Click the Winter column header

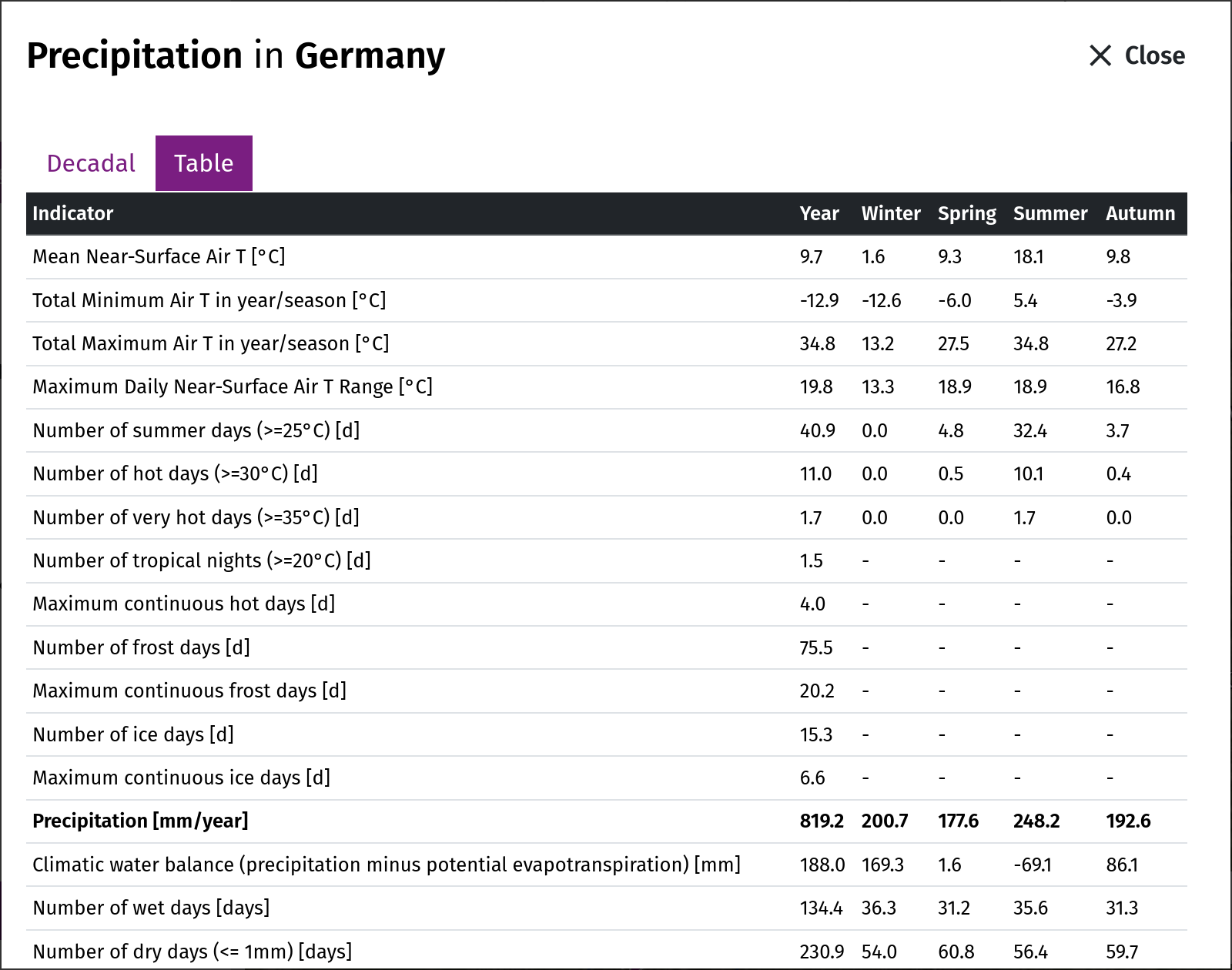891,213
